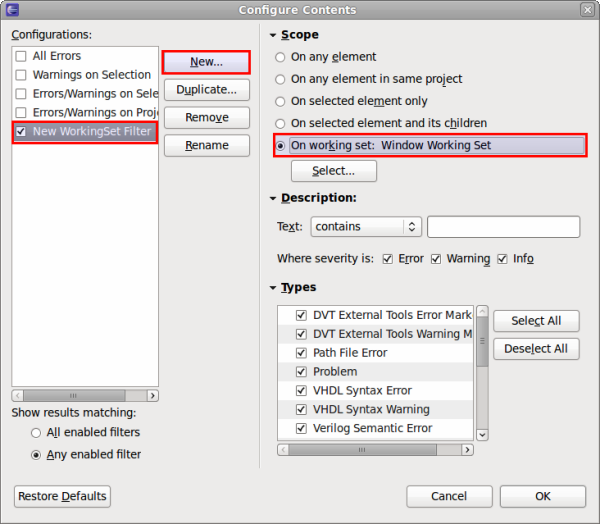The image size is (600, 524).
Task: Click the Eclipse icon in title bar
Action: 12,10
